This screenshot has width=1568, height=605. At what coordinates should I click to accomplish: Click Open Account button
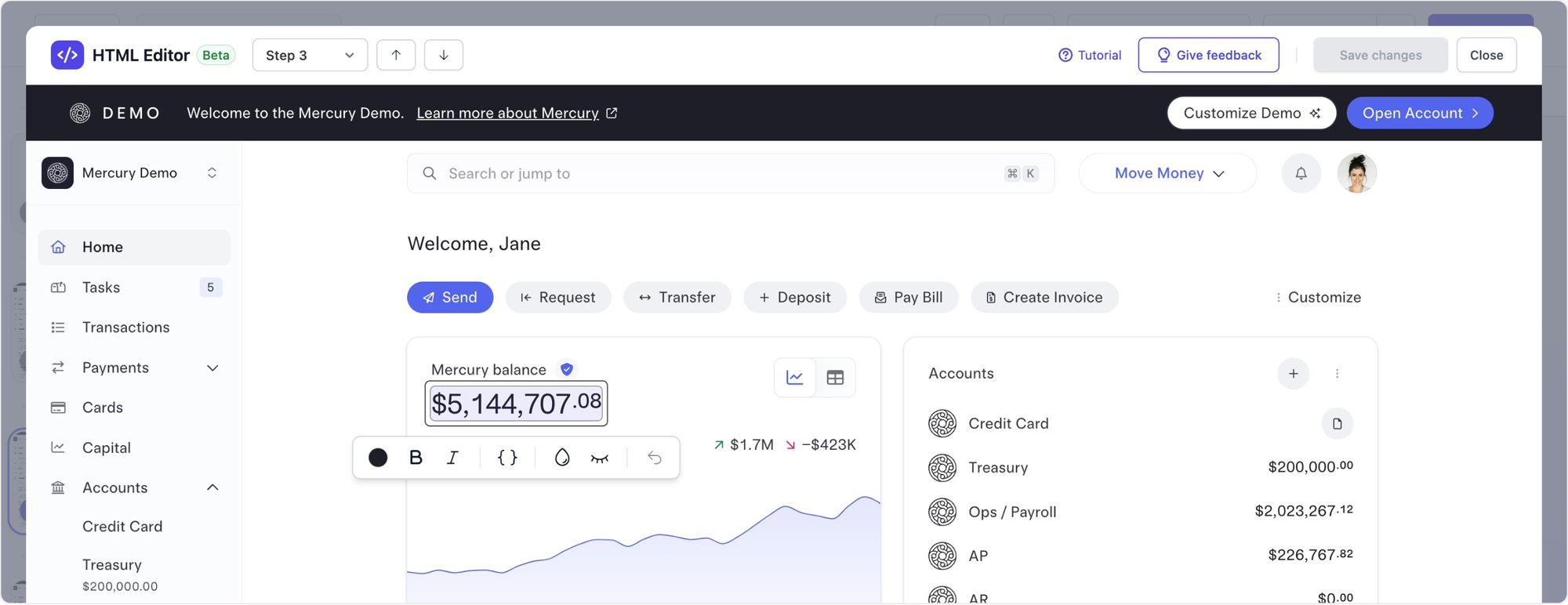1420,113
